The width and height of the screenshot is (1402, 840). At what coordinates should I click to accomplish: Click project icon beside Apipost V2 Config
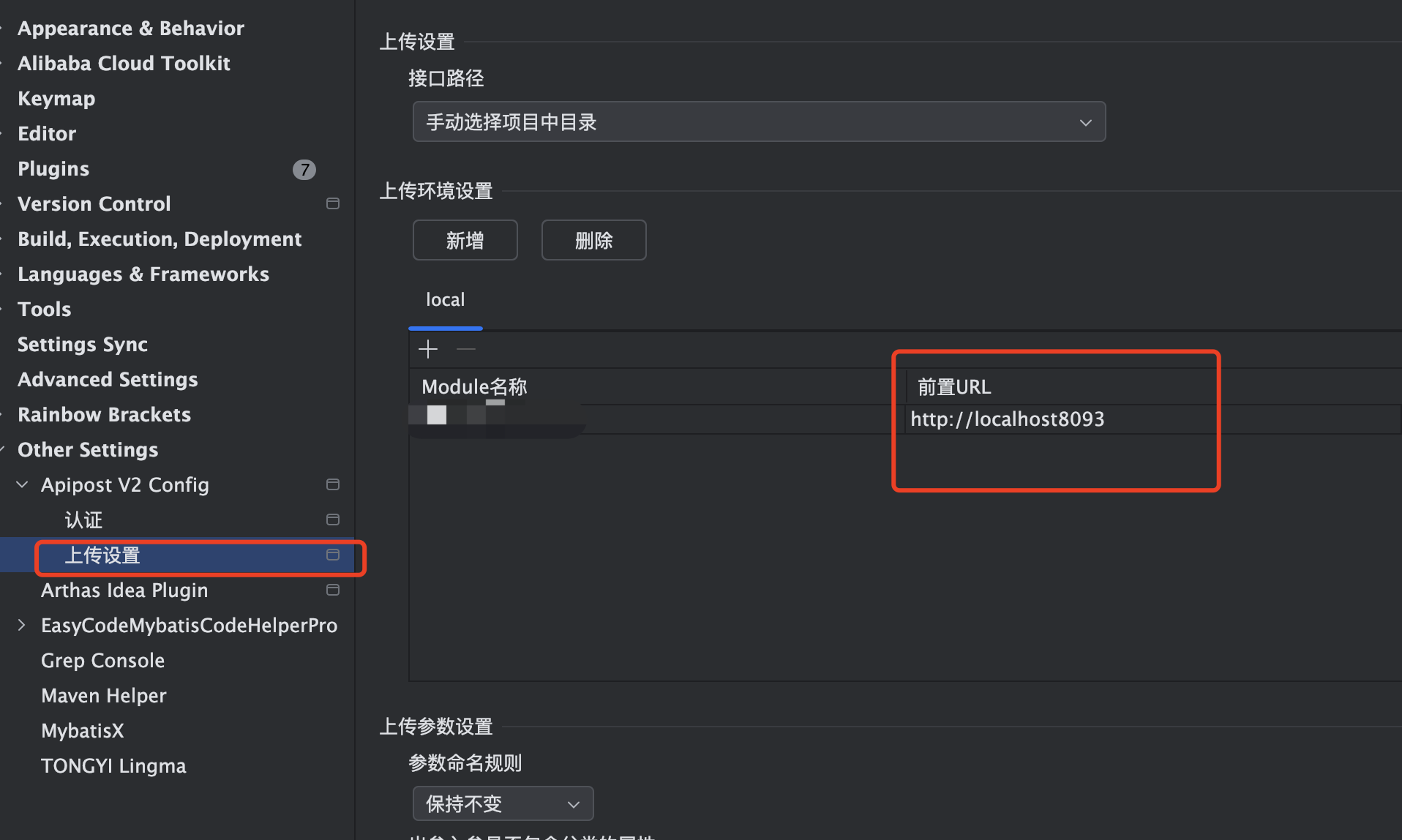333,484
